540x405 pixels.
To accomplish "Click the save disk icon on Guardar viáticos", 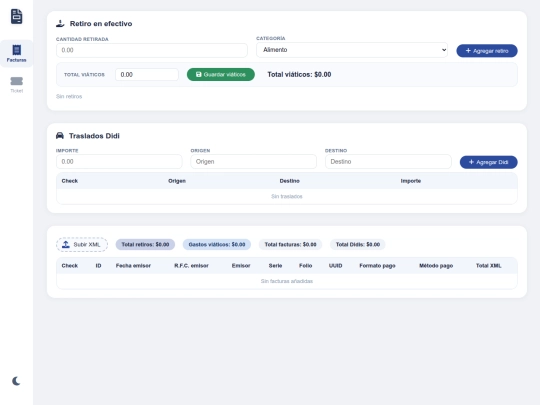I will [x=198, y=74].
